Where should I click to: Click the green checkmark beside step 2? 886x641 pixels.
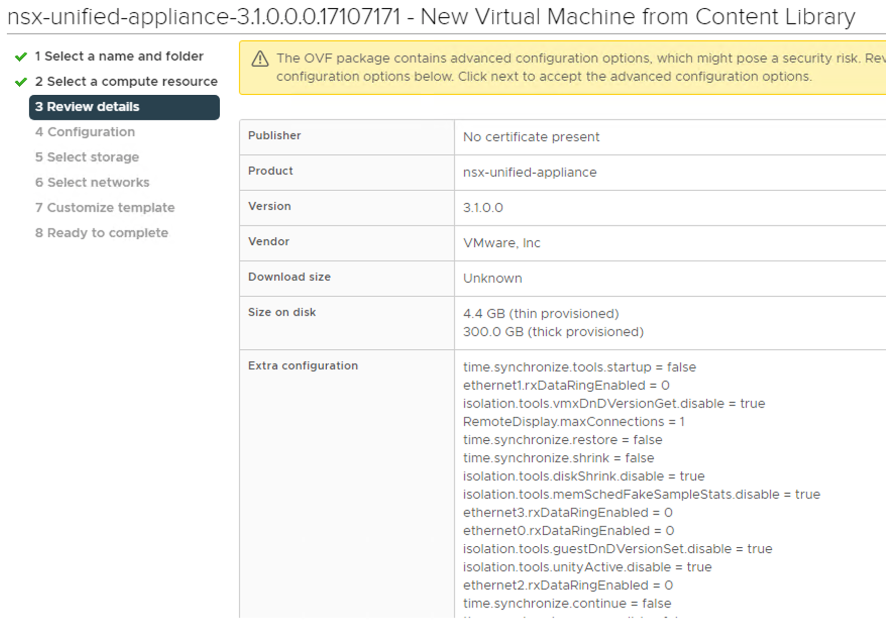[21, 82]
